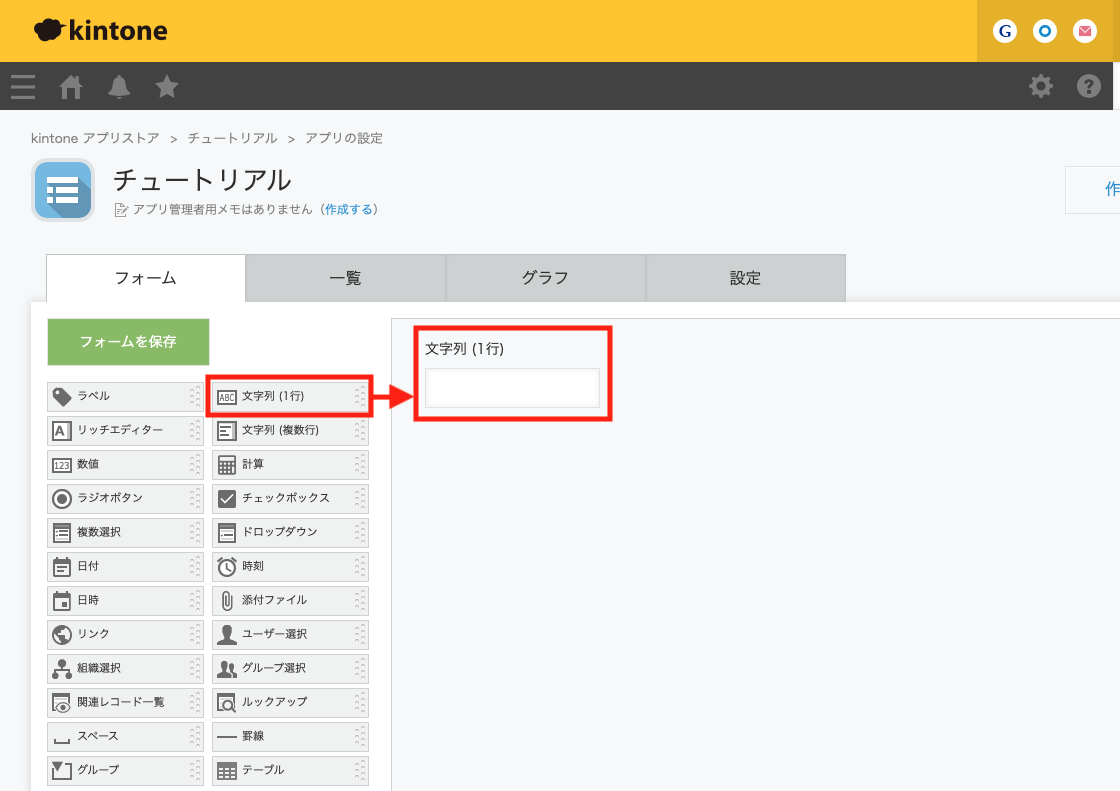The width and height of the screenshot is (1120, 791).
Task: Click the チュートリアル app icon
Action: pyautogui.click(x=64, y=190)
